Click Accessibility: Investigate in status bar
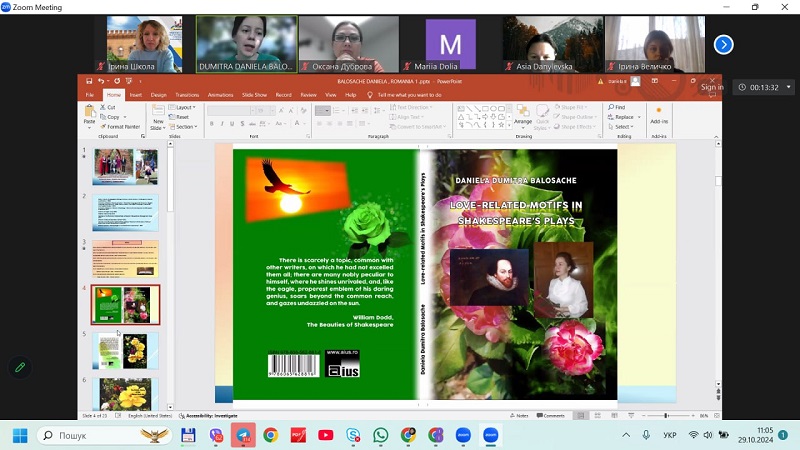This screenshot has height=450, width=800. pyautogui.click(x=208, y=416)
